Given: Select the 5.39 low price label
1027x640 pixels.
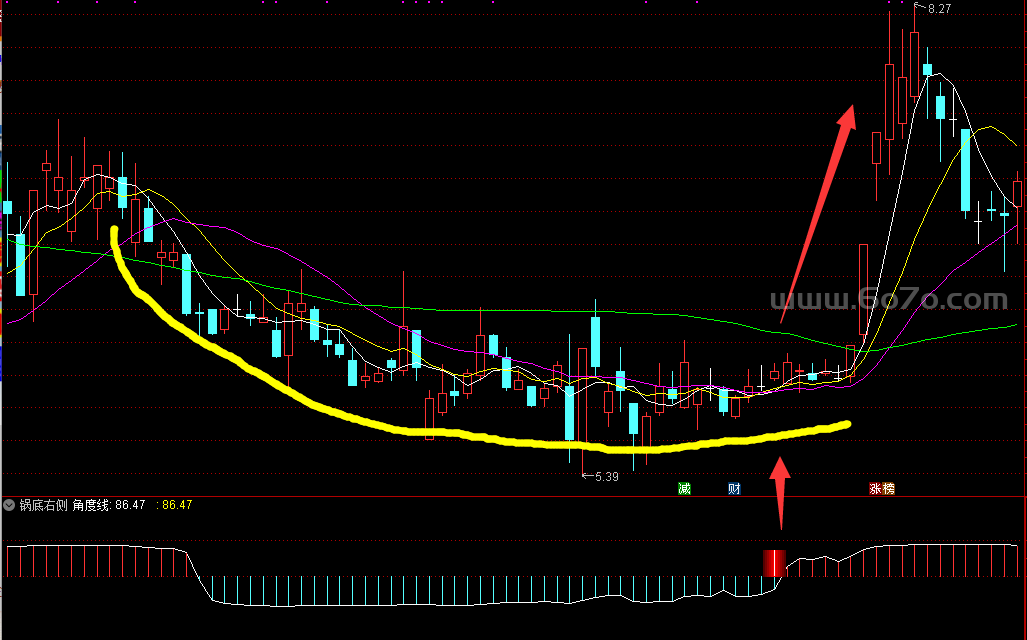Looking at the screenshot, I should point(606,477).
